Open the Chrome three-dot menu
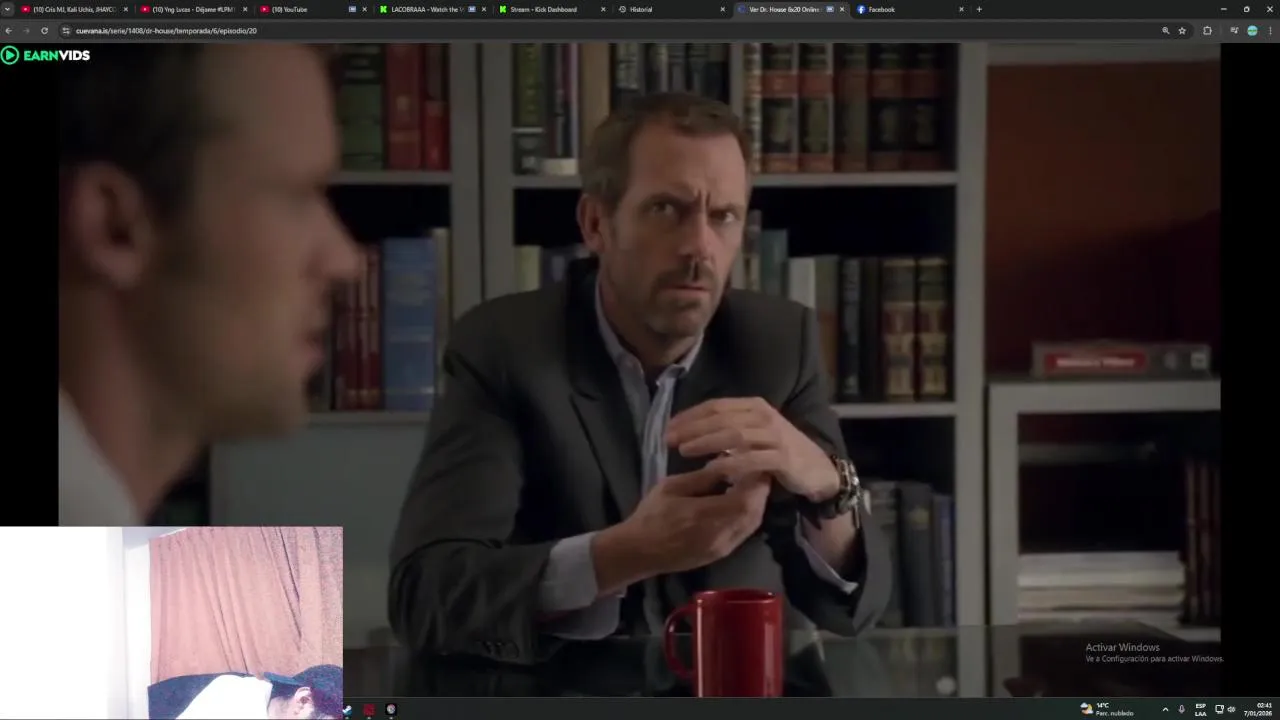This screenshot has width=1280, height=720. pyautogui.click(x=1270, y=31)
